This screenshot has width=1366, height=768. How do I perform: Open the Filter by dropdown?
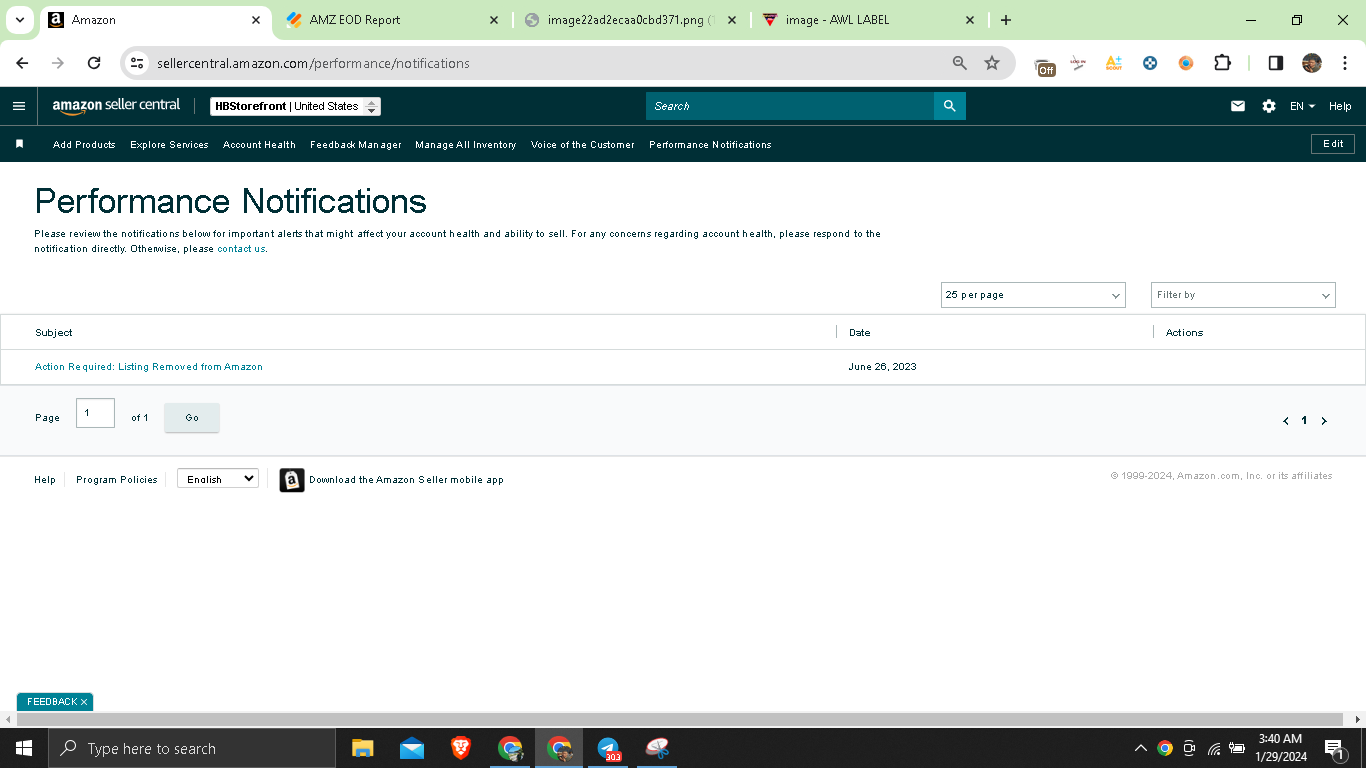[1243, 295]
